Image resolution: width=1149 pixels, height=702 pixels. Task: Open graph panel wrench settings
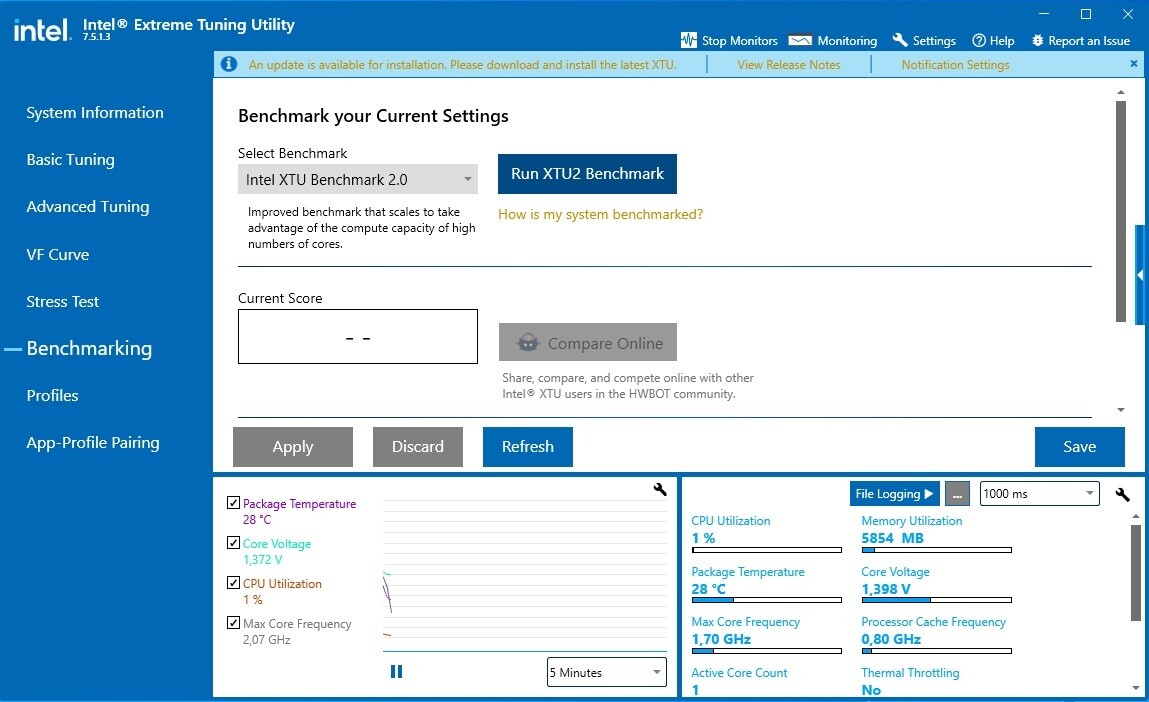[x=659, y=489]
